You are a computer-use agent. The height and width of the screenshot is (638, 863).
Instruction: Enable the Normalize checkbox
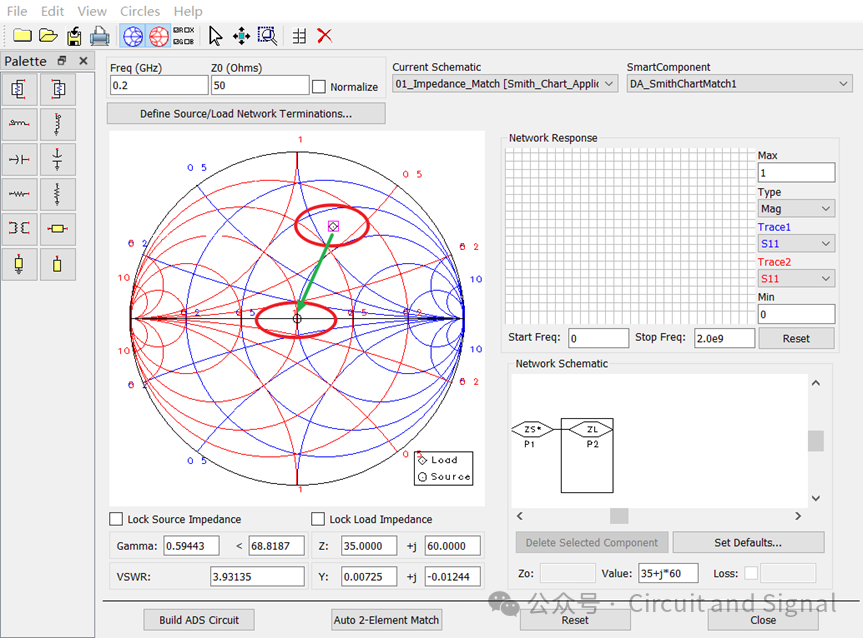pyautogui.click(x=319, y=86)
